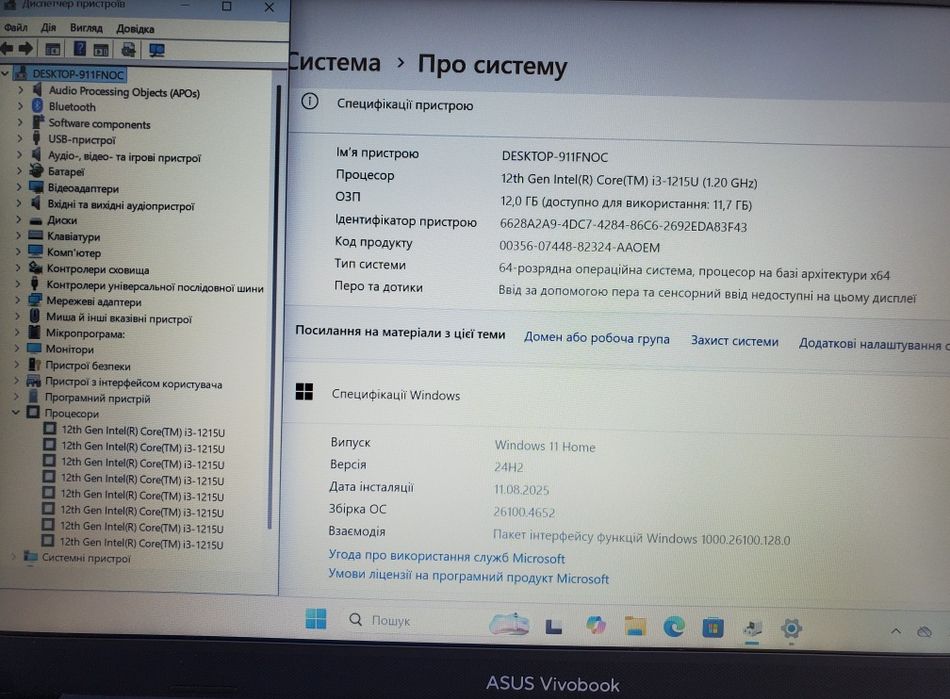Screen dimensions: 950x699
Task: Click the version value 24H2
Action: tap(508, 467)
